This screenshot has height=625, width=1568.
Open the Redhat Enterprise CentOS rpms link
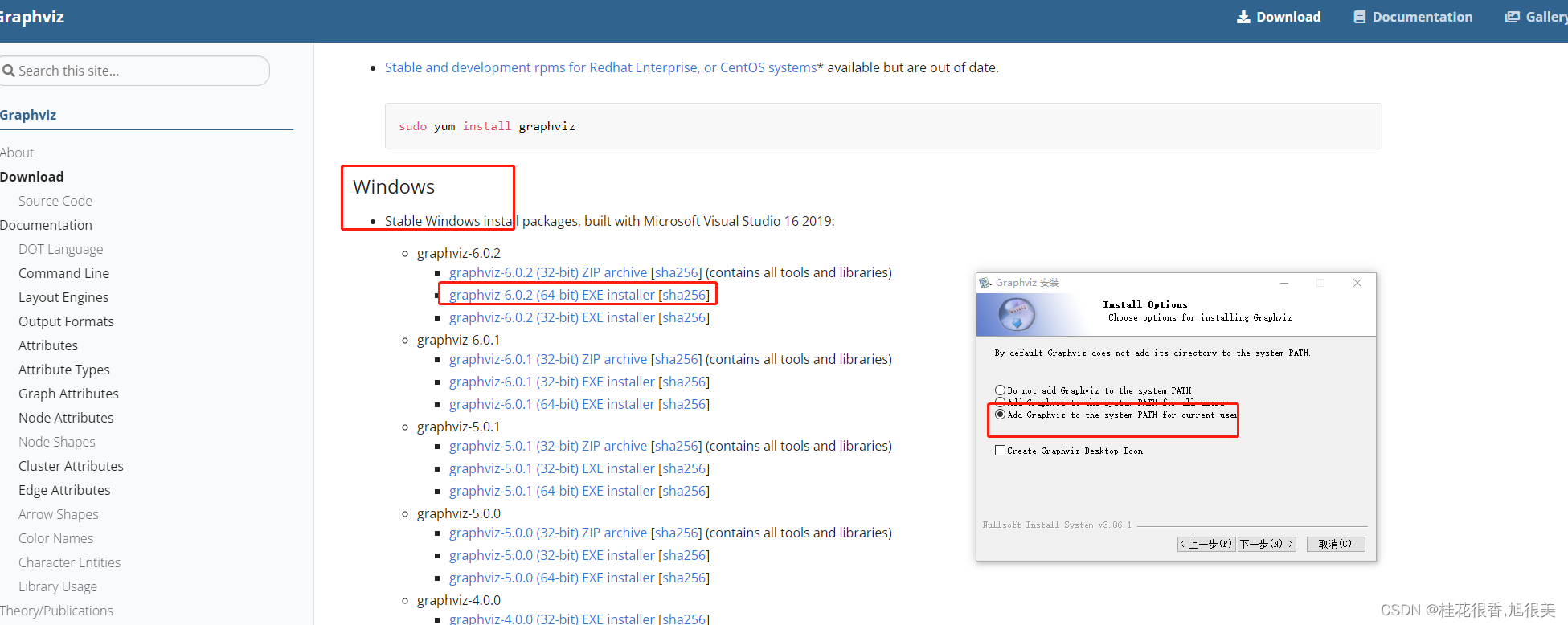click(x=600, y=67)
